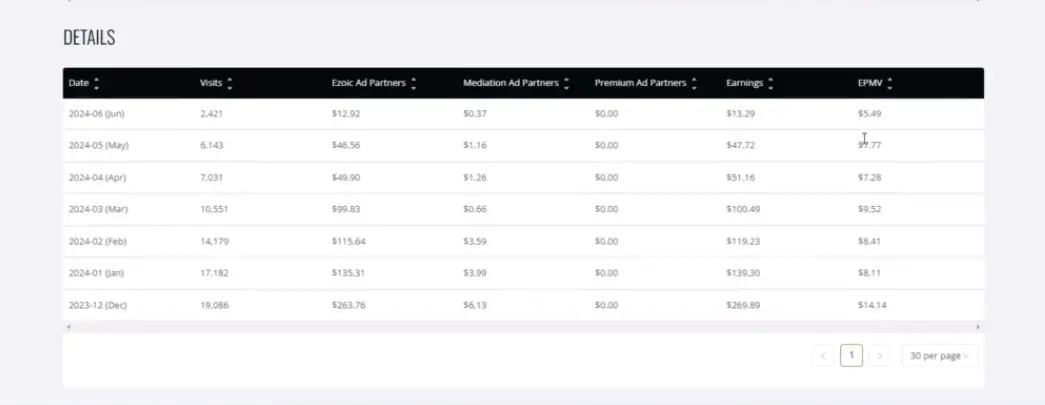Click sort arrows beside Mediation Ad Partners
The image size is (1045, 405).
click(566, 83)
